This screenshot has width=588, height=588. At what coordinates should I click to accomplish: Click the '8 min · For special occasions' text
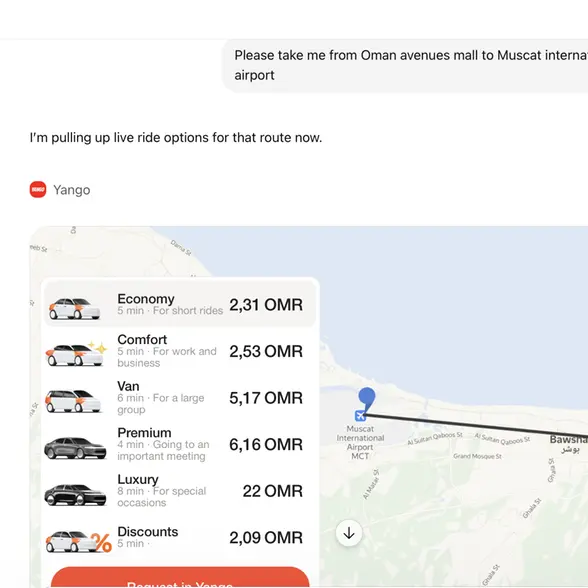click(x=162, y=497)
